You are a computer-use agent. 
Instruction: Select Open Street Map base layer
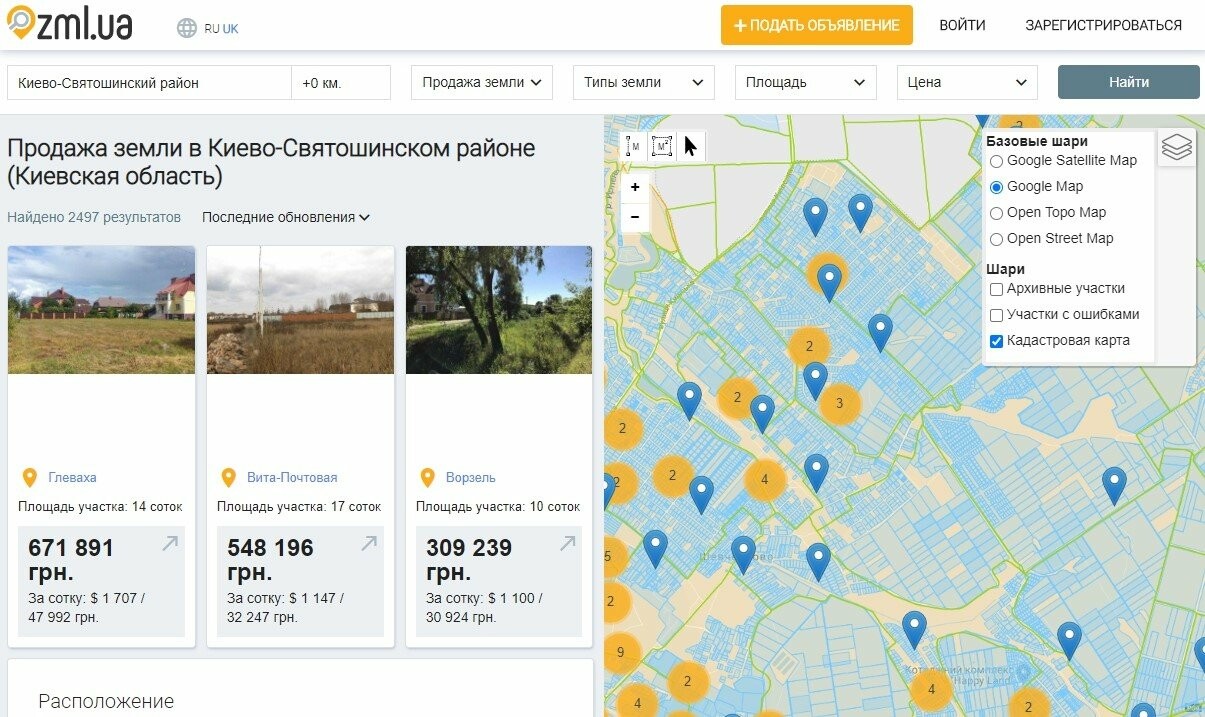(x=996, y=239)
